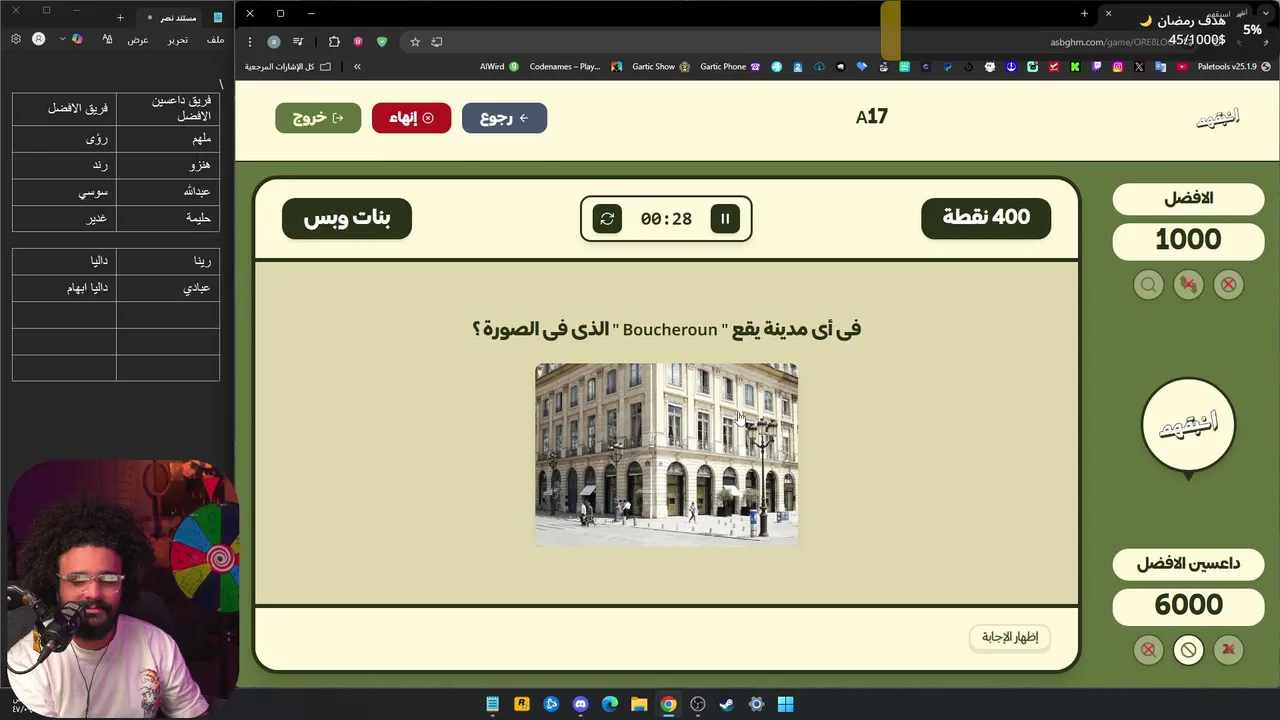Open the ملف menu in Notepad

coord(215,39)
